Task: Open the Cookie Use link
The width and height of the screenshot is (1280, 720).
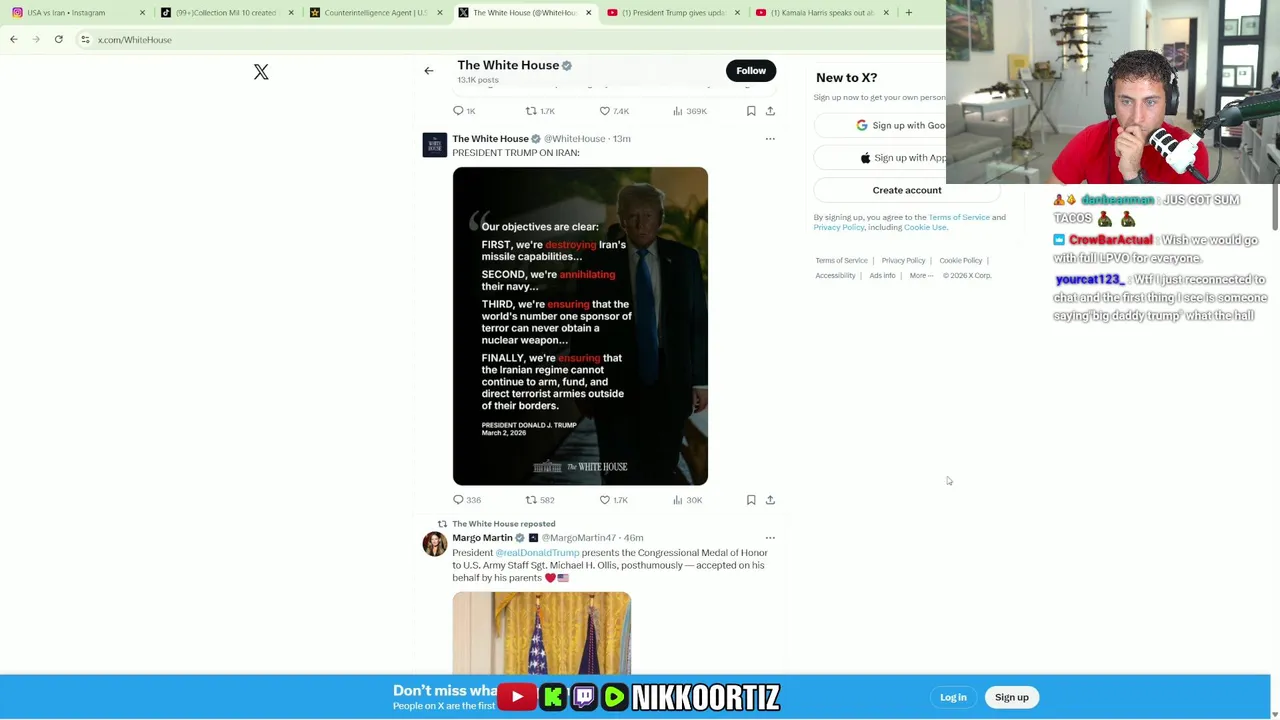Action: [925, 227]
